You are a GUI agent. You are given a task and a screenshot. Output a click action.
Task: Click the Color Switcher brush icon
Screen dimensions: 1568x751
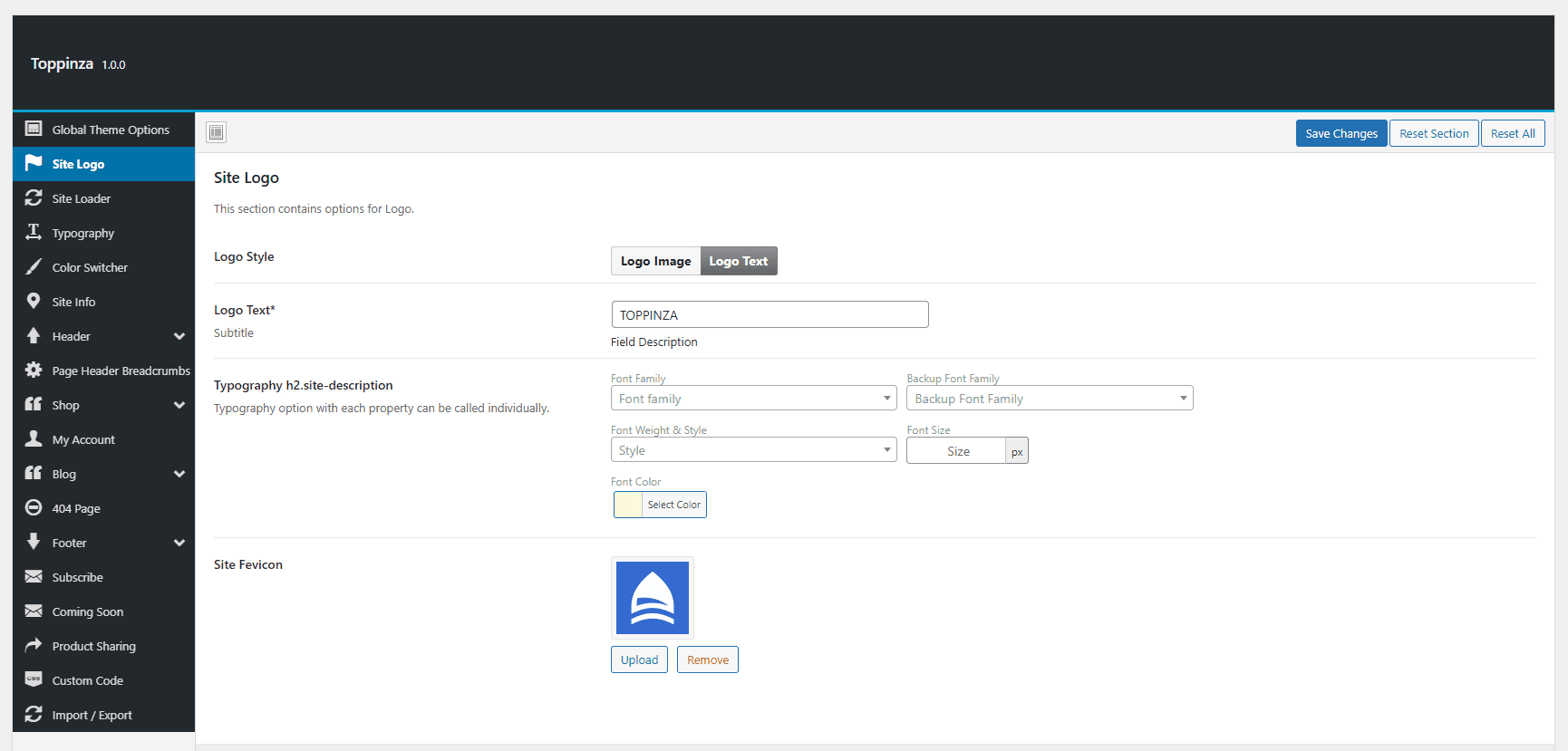34,266
